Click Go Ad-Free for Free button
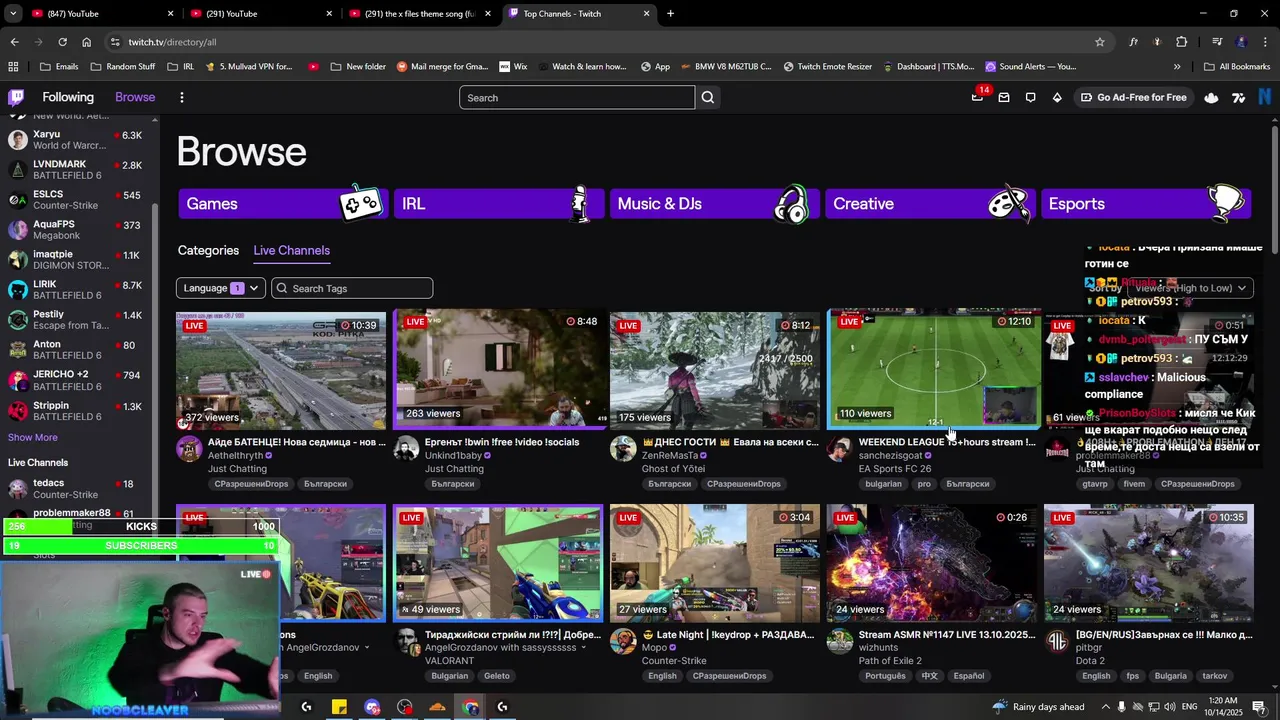 click(1134, 98)
